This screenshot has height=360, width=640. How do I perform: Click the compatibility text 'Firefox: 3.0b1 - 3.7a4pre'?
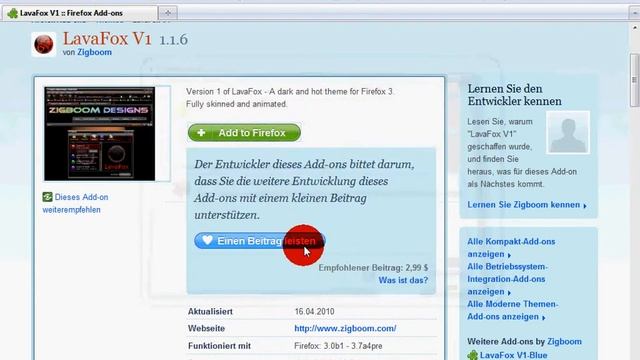click(x=338, y=346)
